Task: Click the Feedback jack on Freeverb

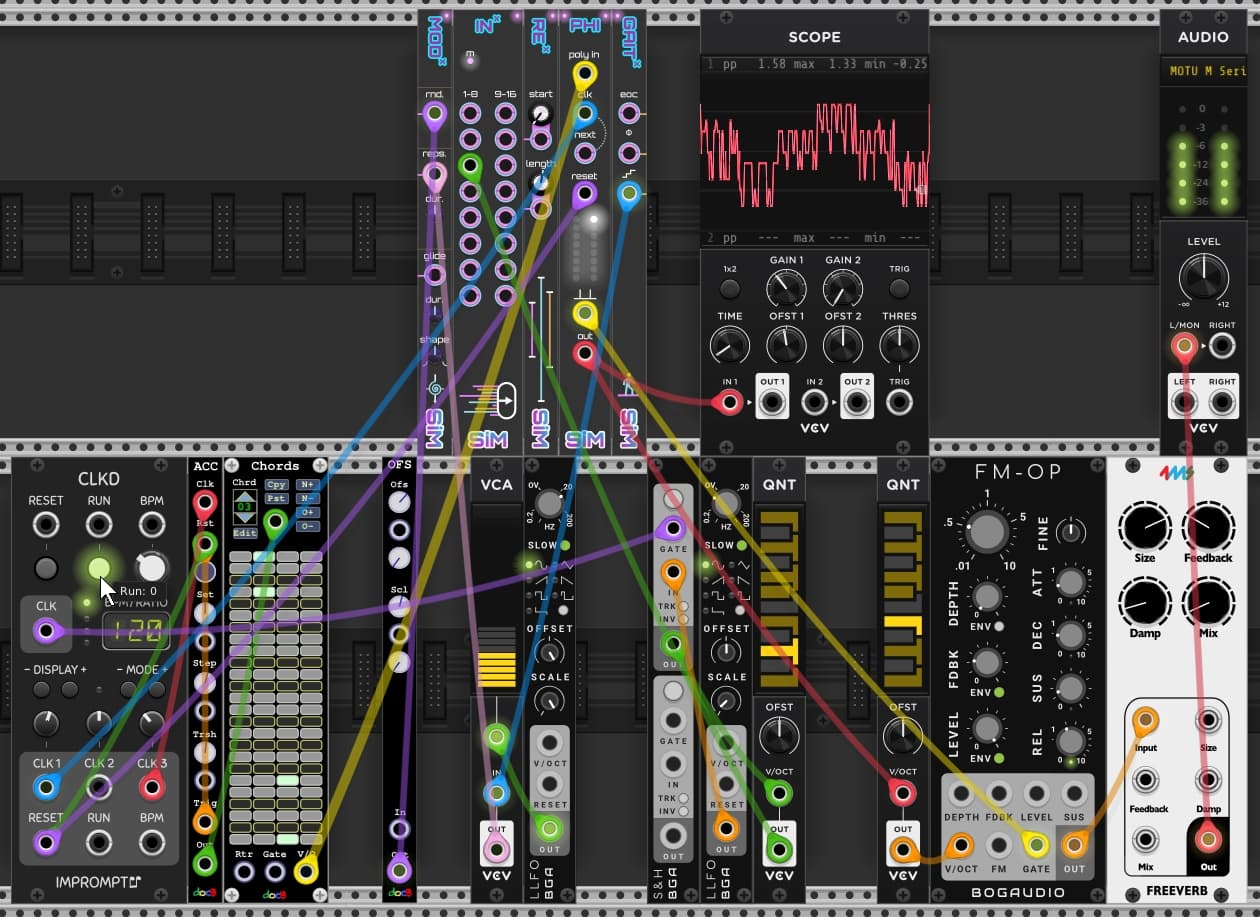Action: [1144, 780]
